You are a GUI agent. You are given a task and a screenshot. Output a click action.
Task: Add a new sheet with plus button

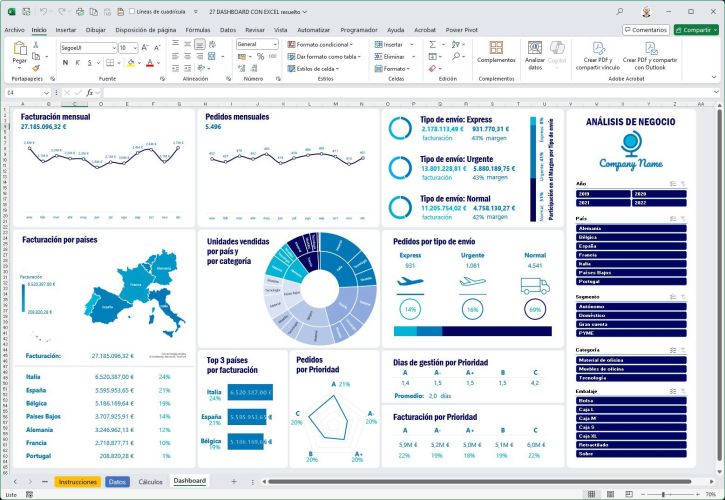[233, 482]
